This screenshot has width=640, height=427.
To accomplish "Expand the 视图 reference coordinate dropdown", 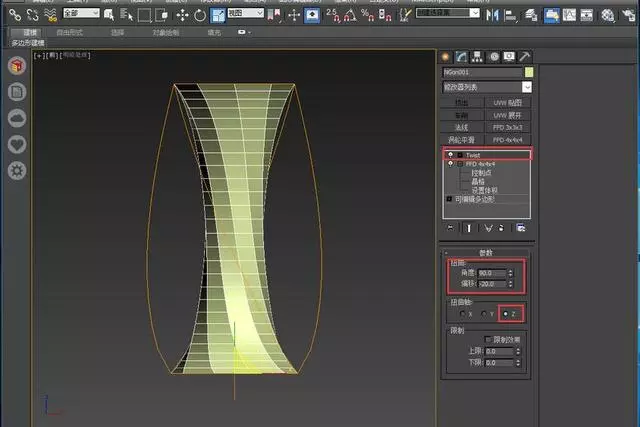I will tap(243, 14).
